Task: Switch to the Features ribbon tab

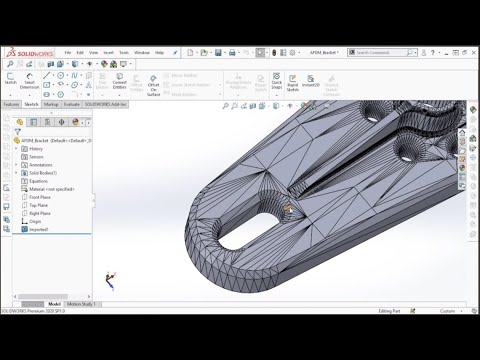Action: (x=11, y=104)
